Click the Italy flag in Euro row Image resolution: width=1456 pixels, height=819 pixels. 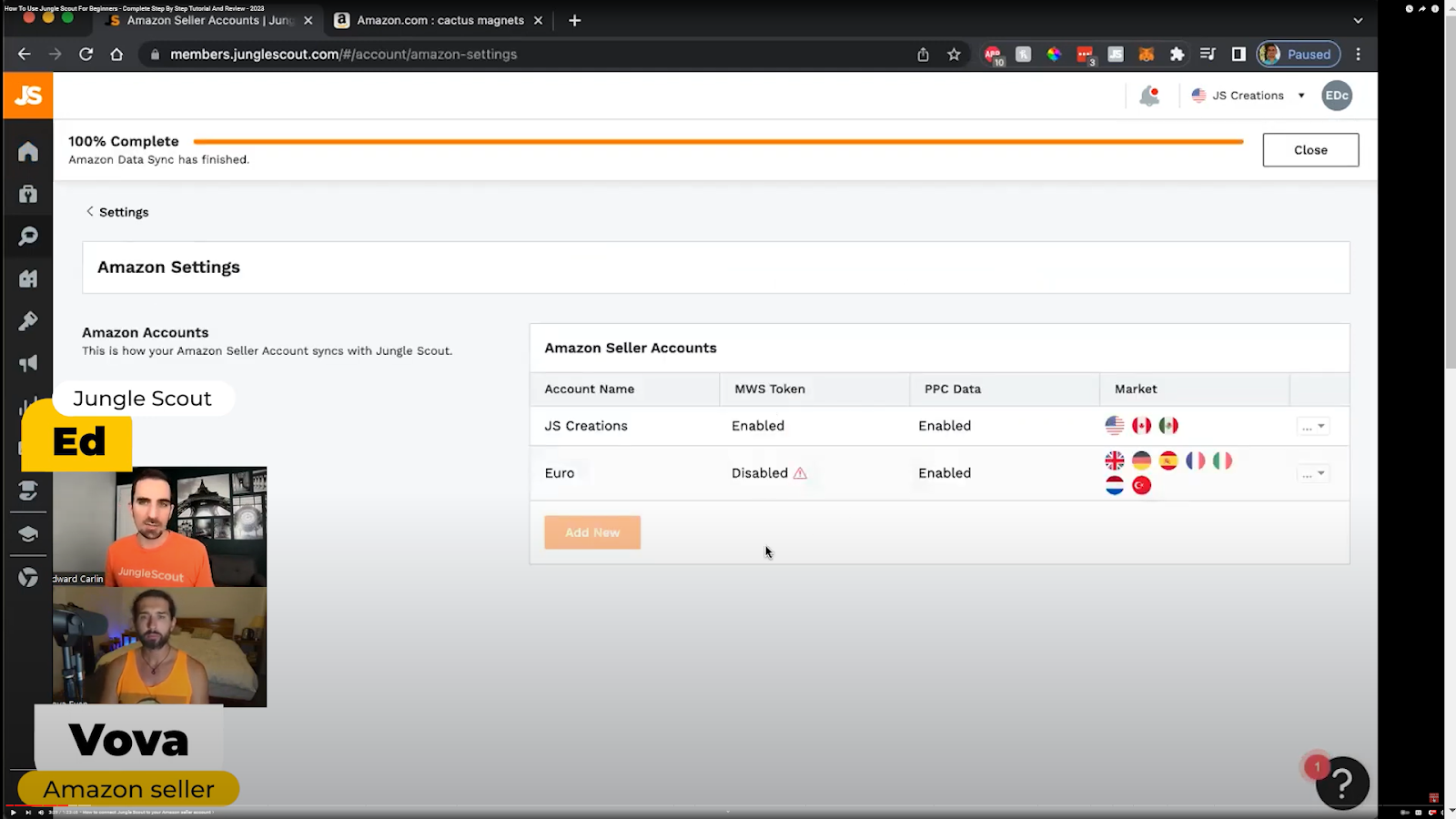point(1222,460)
